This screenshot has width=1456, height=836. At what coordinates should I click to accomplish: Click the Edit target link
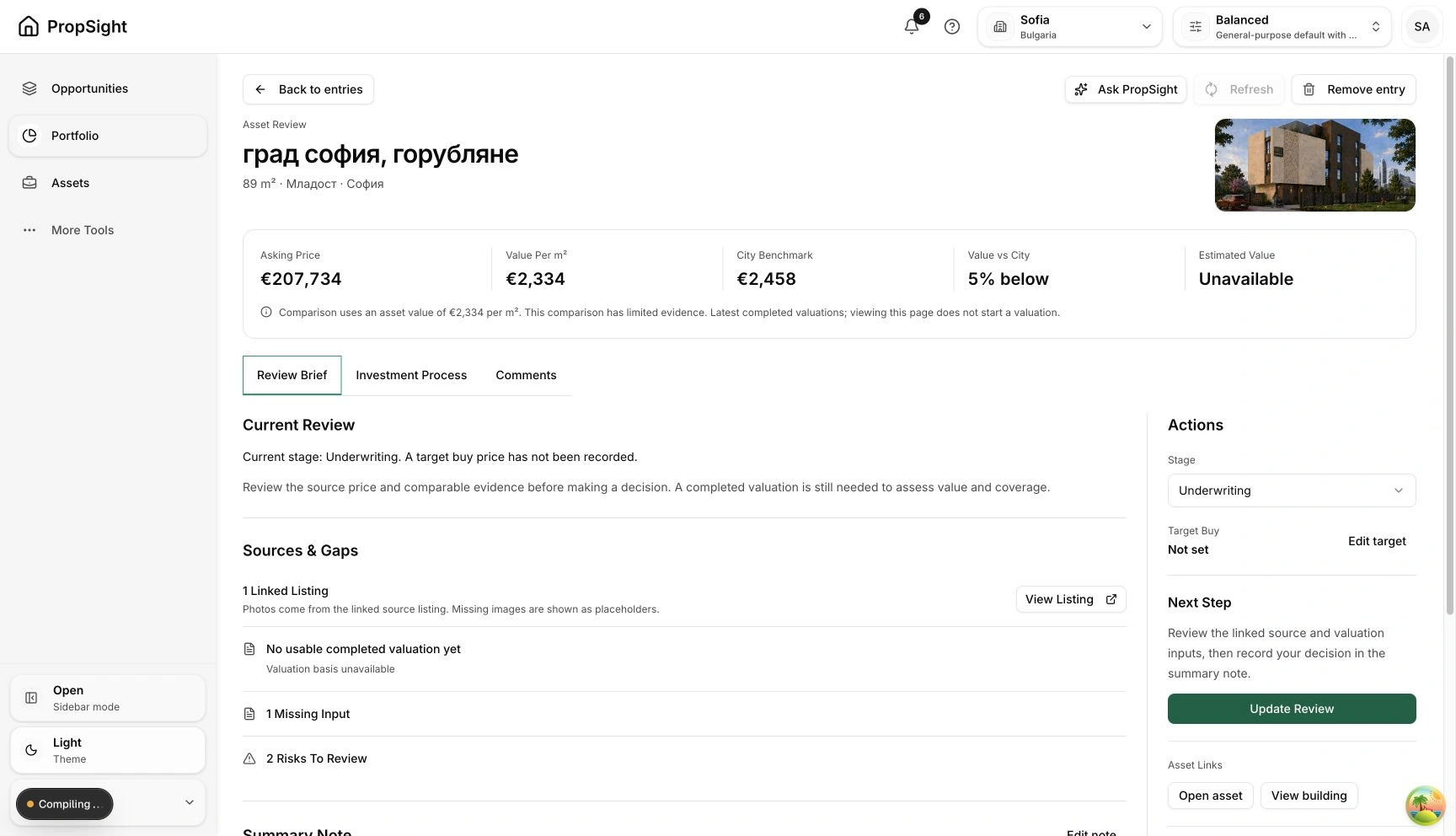pyautogui.click(x=1377, y=541)
